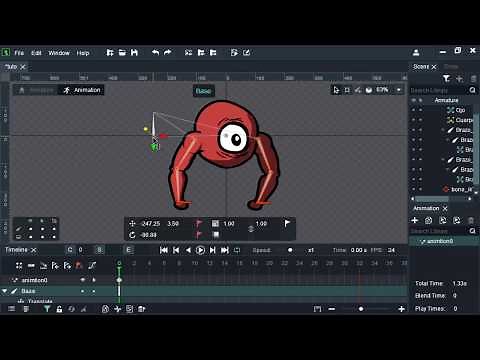Click the translate move icon in transform bar
Screen dimensions: 480x360
132,224
